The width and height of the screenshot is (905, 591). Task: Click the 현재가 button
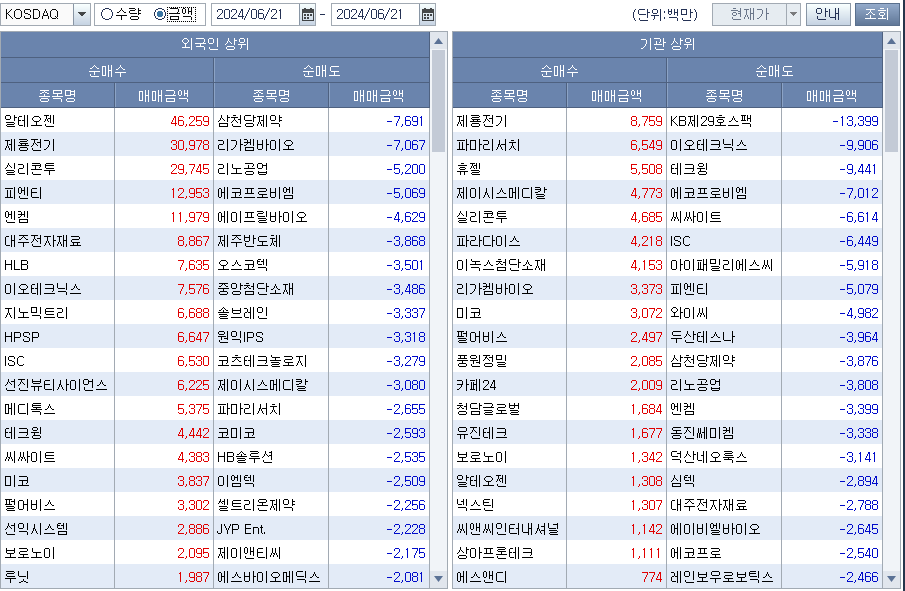coord(749,14)
